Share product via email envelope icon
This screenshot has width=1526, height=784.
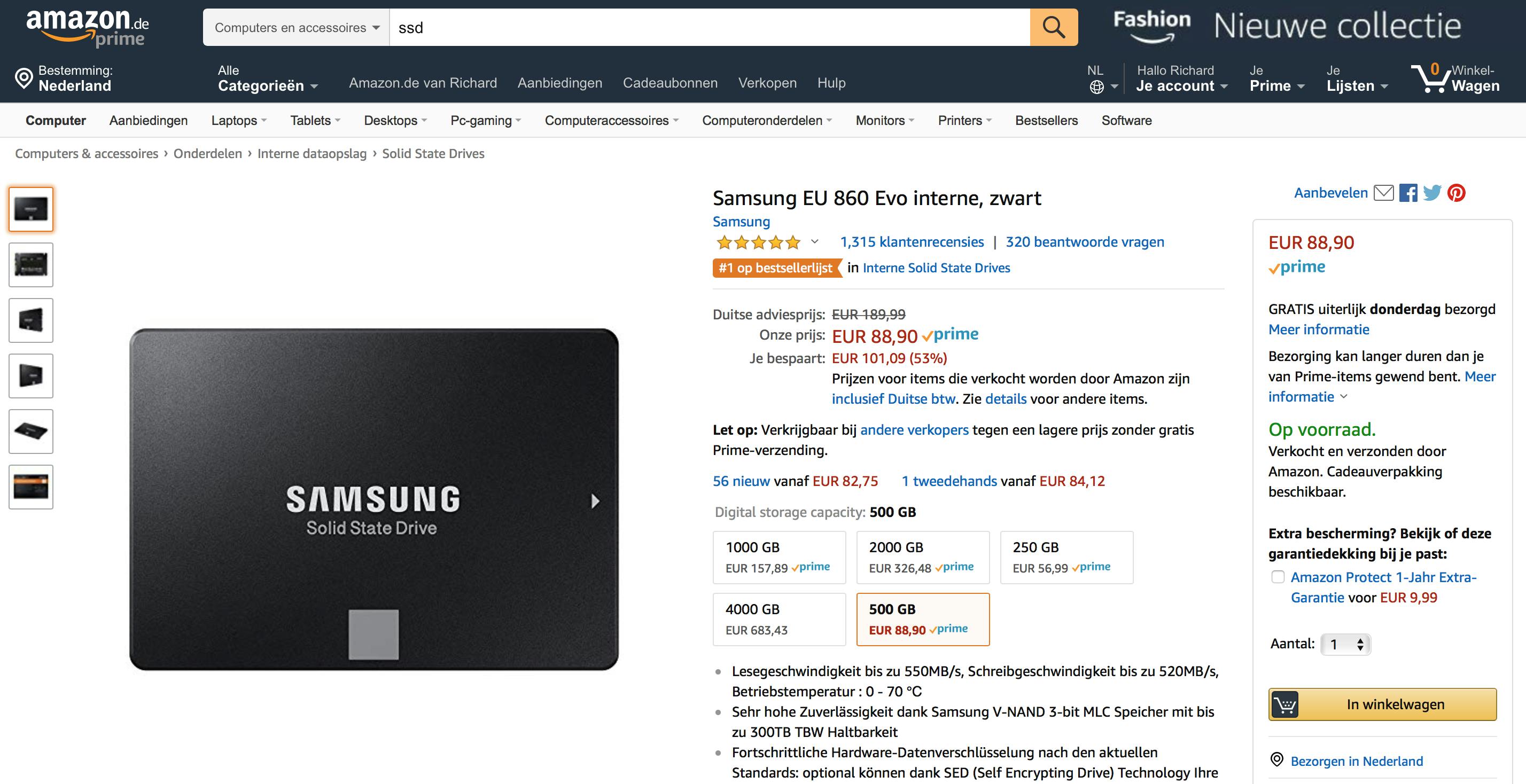(1383, 193)
